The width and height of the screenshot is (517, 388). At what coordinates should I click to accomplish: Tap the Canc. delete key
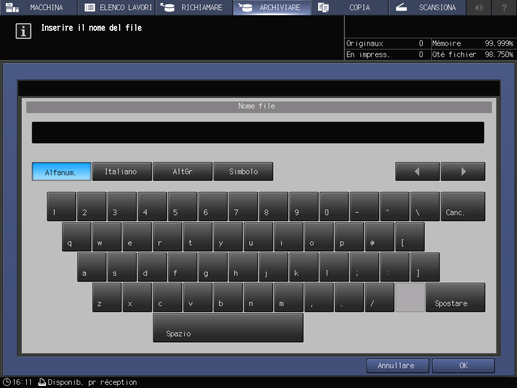[463, 206]
